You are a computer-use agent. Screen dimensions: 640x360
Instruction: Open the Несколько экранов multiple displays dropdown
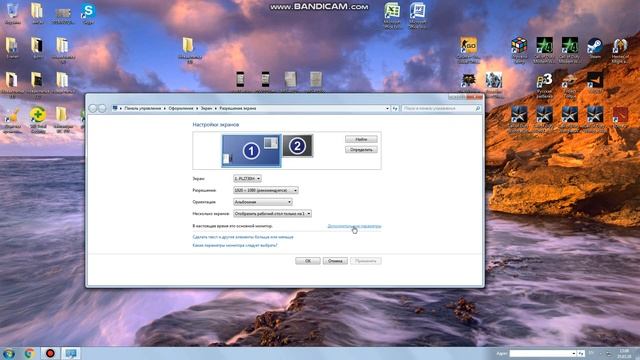(x=272, y=213)
